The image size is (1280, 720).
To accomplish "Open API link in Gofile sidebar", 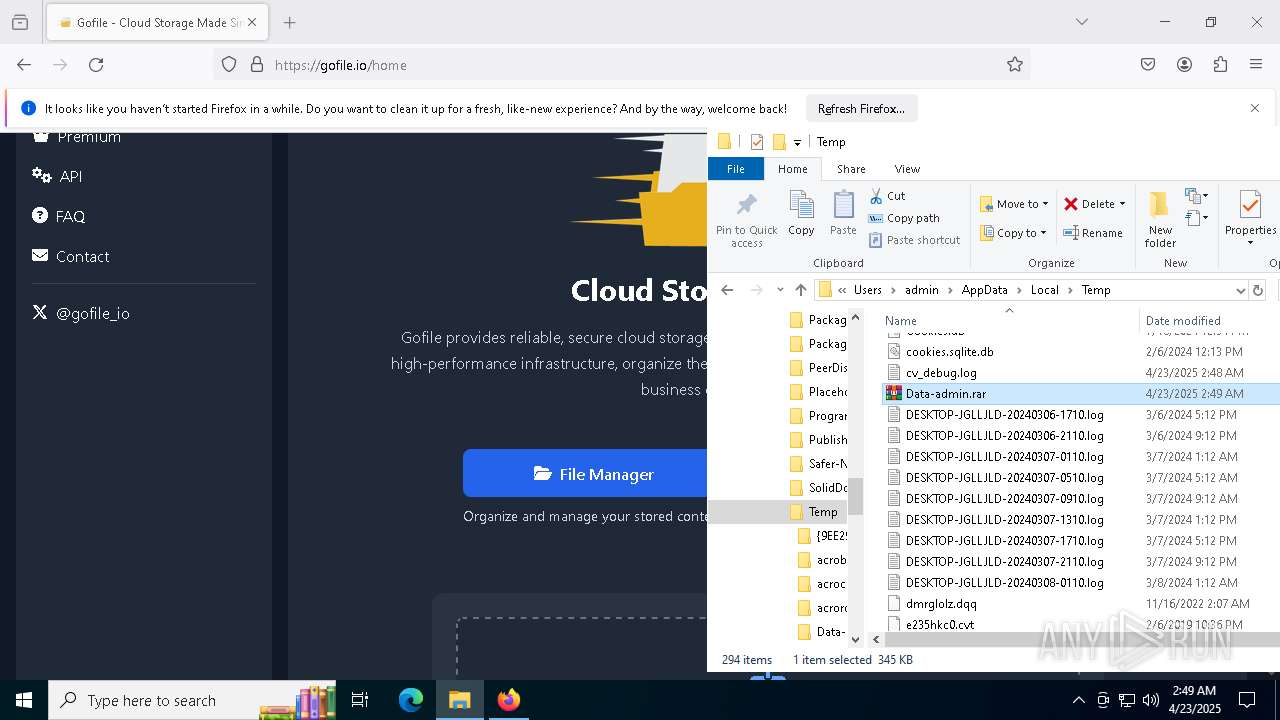I will [57, 176].
